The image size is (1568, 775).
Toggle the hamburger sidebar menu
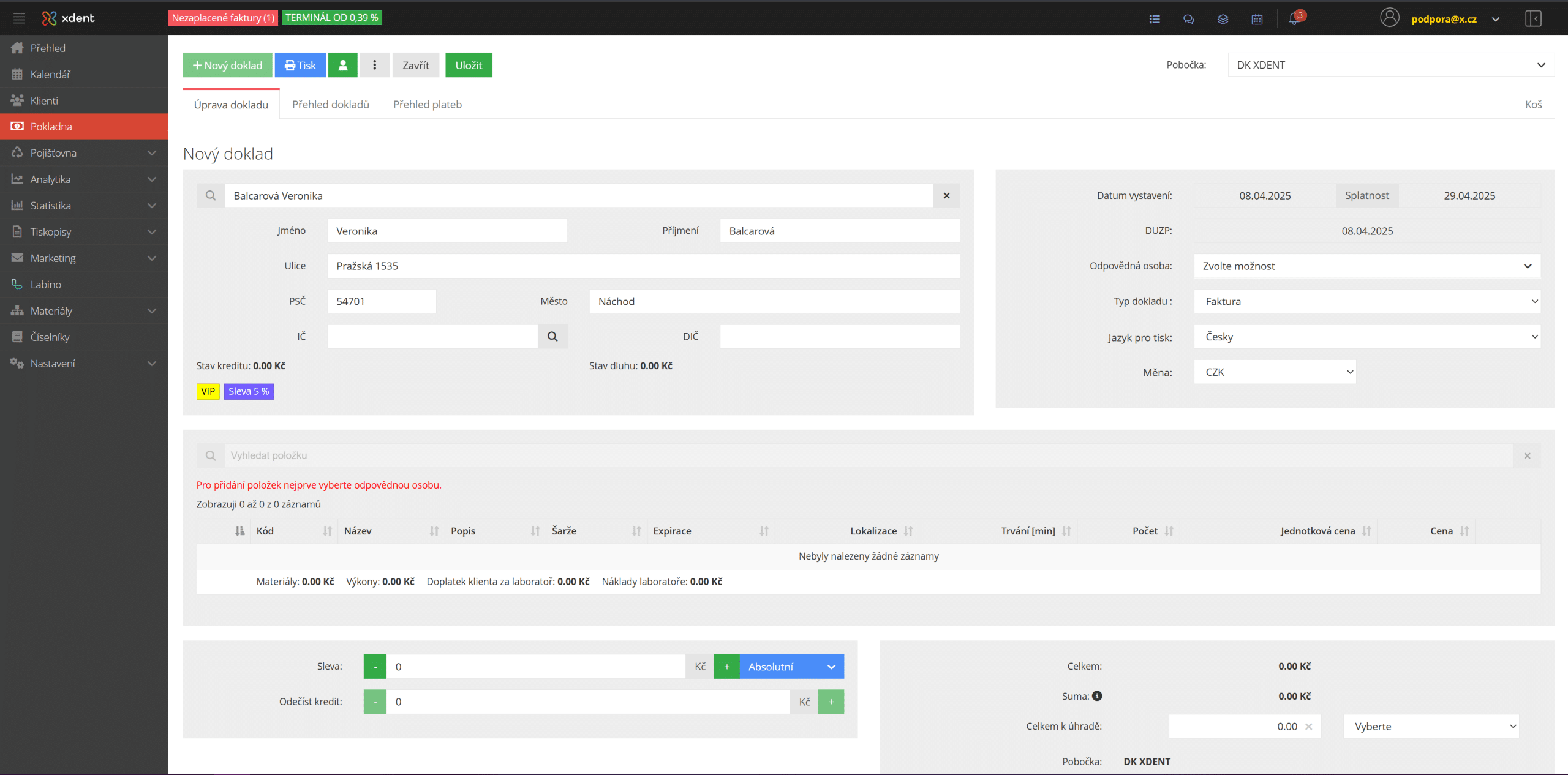coord(19,18)
